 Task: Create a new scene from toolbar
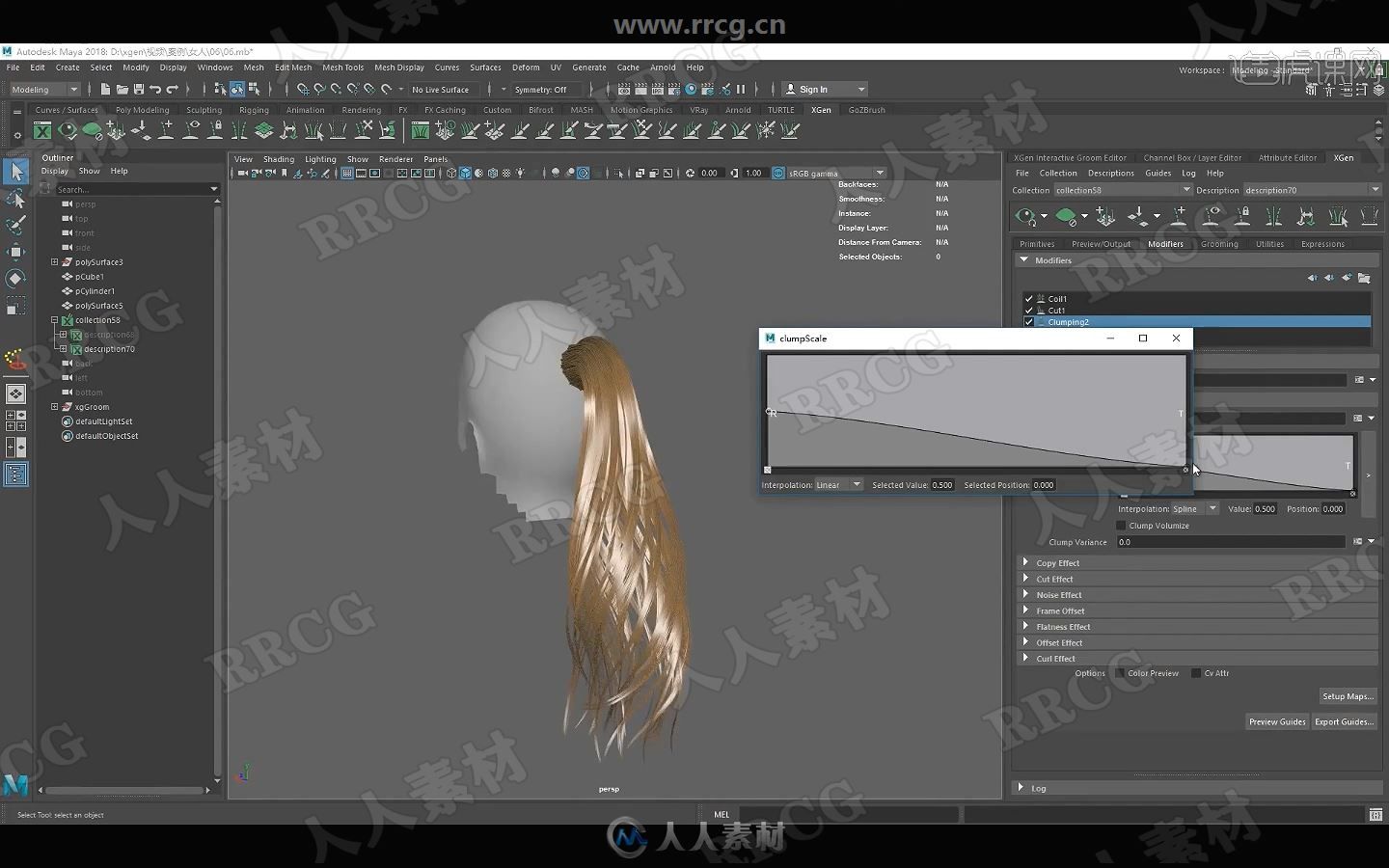105,89
